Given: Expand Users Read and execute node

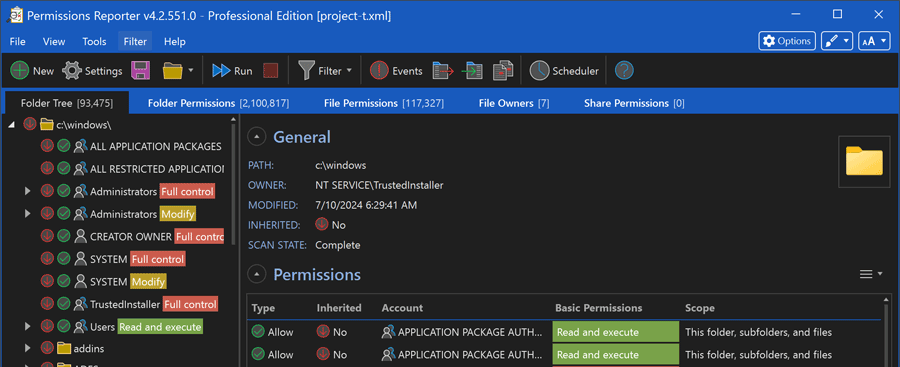Looking at the screenshot, I should point(27,327).
